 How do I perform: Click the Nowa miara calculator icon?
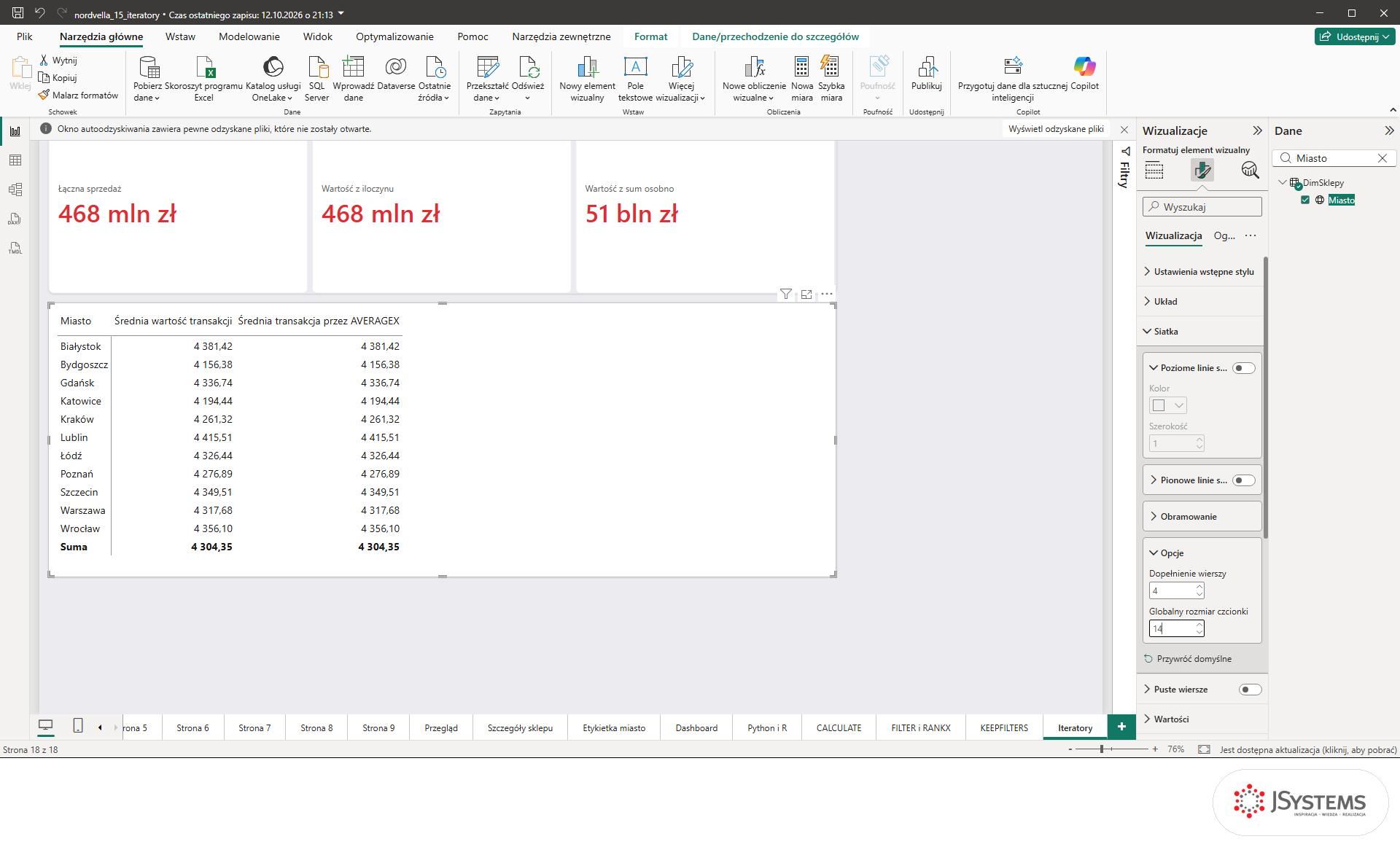[801, 67]
